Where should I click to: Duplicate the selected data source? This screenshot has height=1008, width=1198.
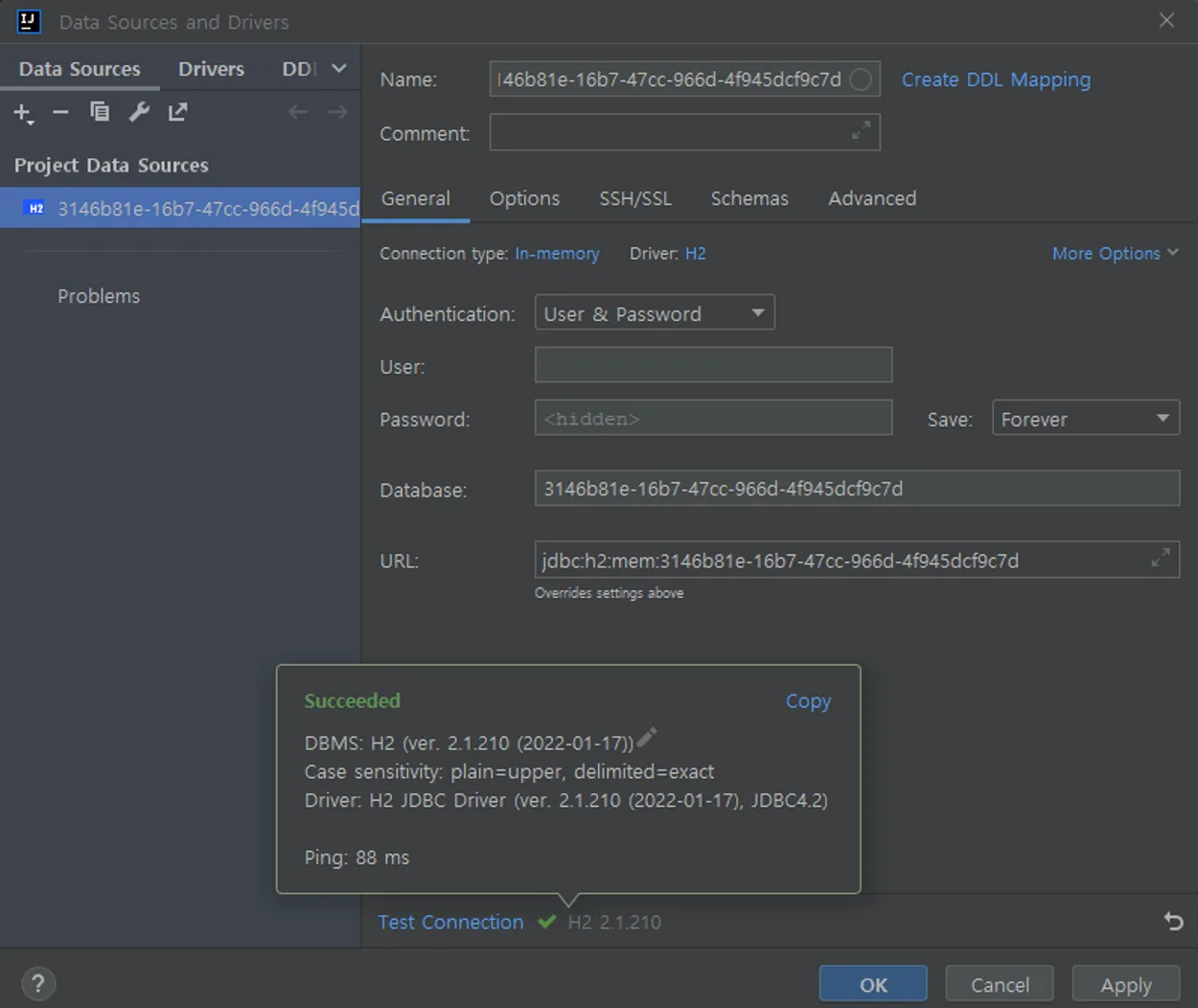pyautogui.click(x=100, y=112)
